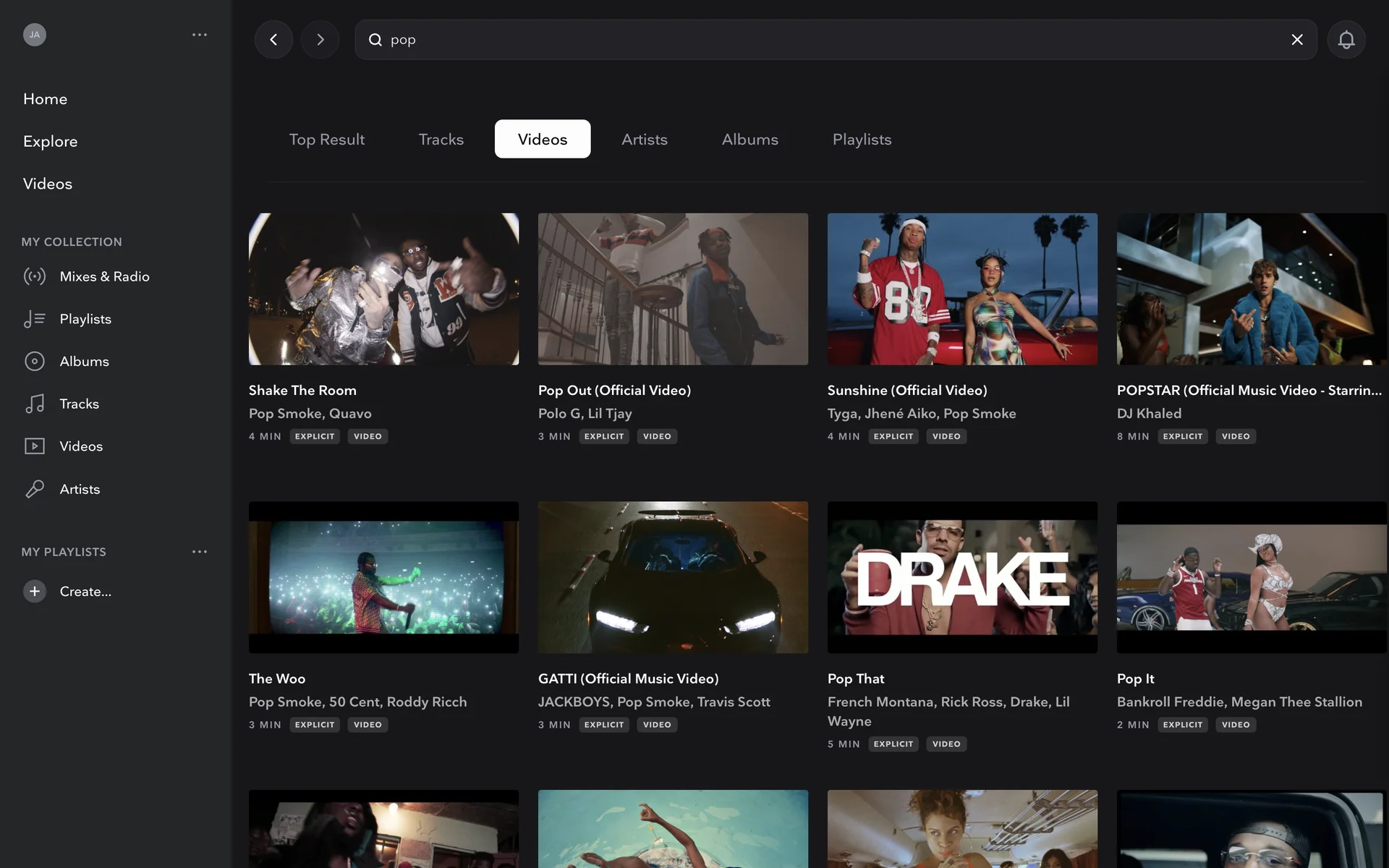
Task: Click the Create playlist plus icon
Action: point(34,591)
